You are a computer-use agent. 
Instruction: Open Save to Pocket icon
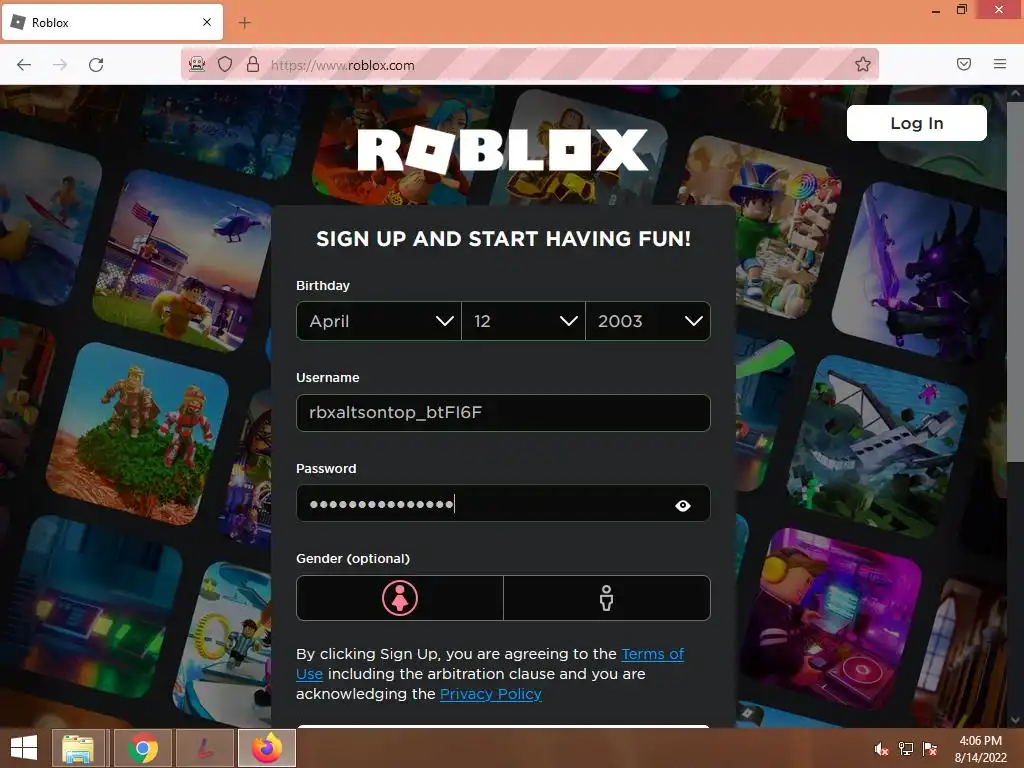pos(964,64)
